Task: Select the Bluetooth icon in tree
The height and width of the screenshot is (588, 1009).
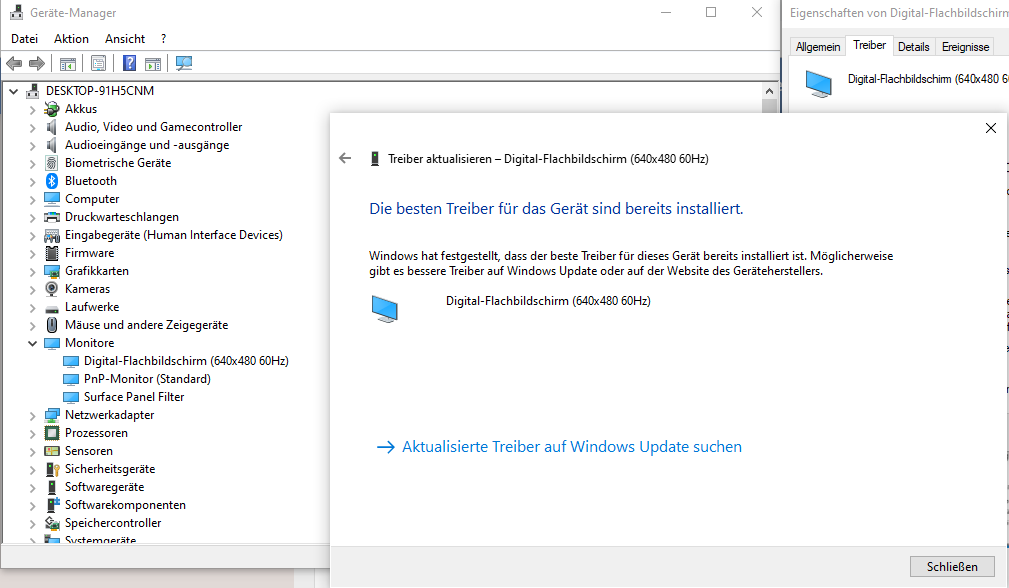Action: [x=52, y=181]
